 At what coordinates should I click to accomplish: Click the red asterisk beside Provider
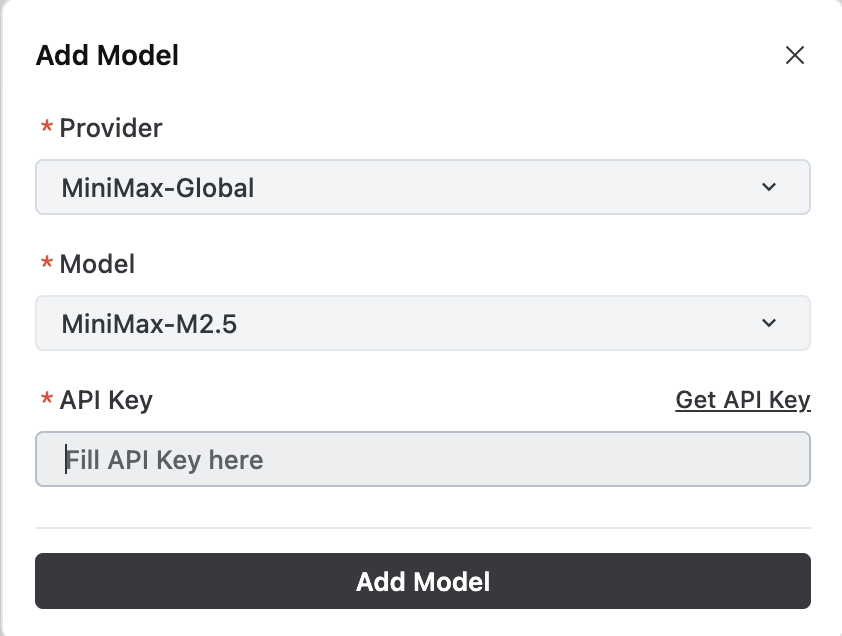click(x=46, y=129)
